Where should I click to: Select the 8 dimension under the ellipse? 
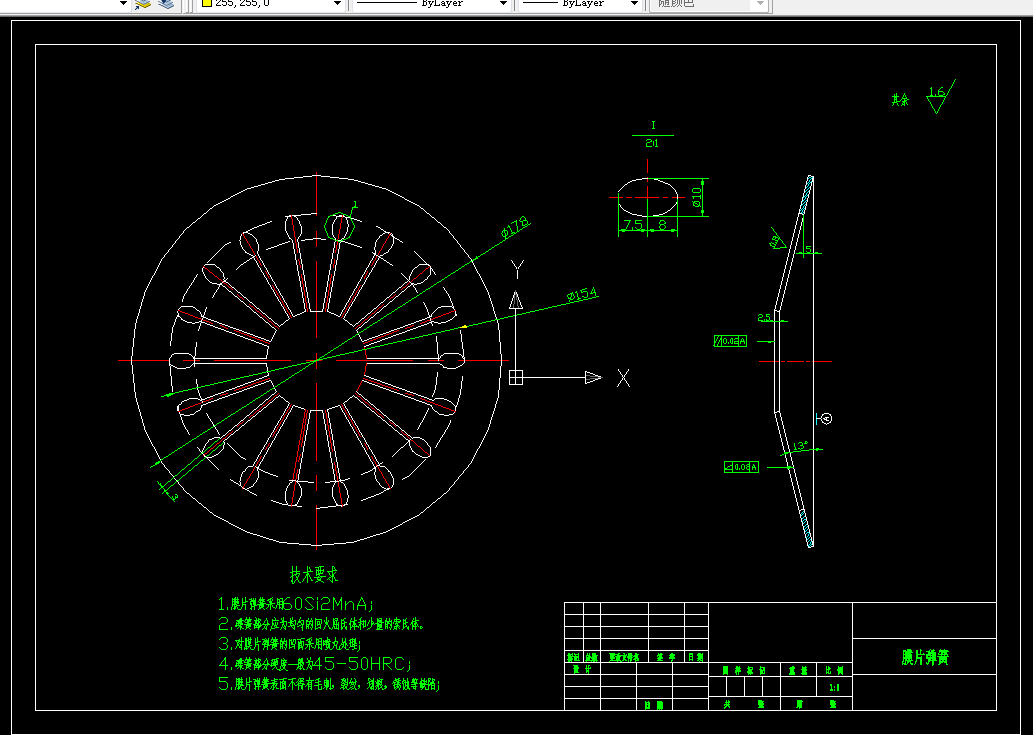(662, 225)
